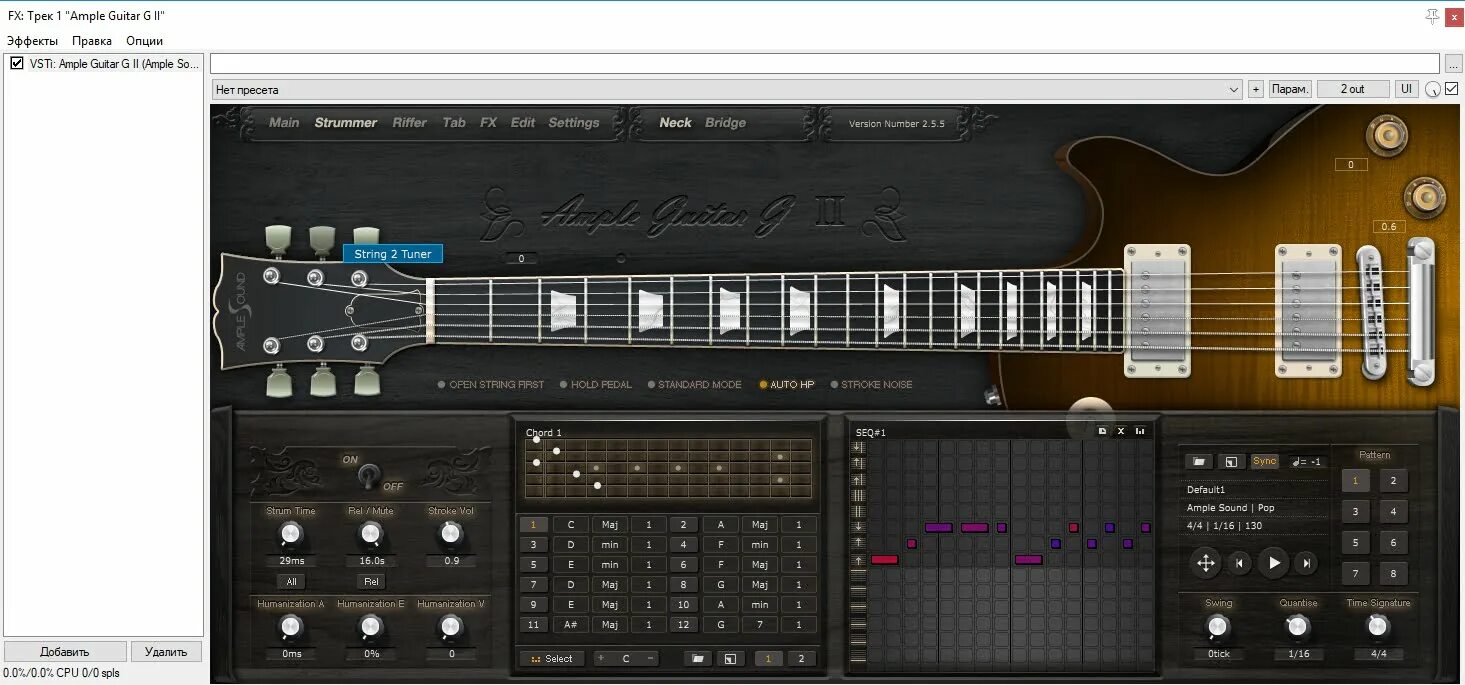Click the plus to transpose key up

coord(601,658)
